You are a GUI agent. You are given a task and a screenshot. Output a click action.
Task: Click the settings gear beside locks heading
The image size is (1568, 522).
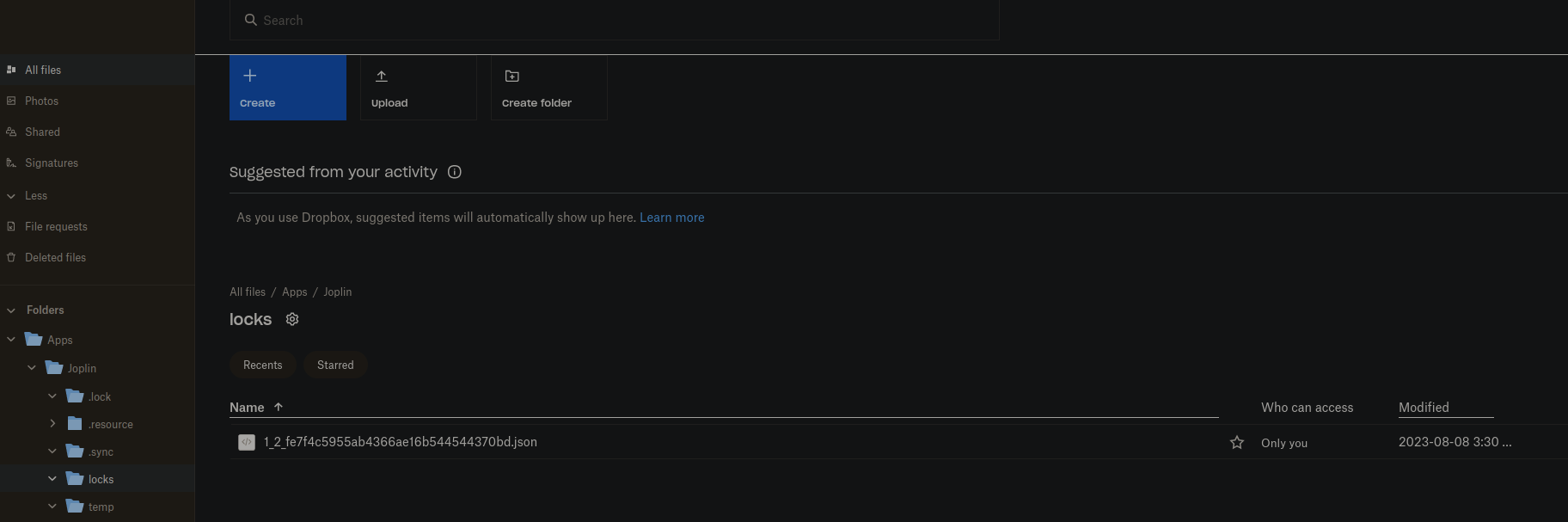[x=291, y=319]
